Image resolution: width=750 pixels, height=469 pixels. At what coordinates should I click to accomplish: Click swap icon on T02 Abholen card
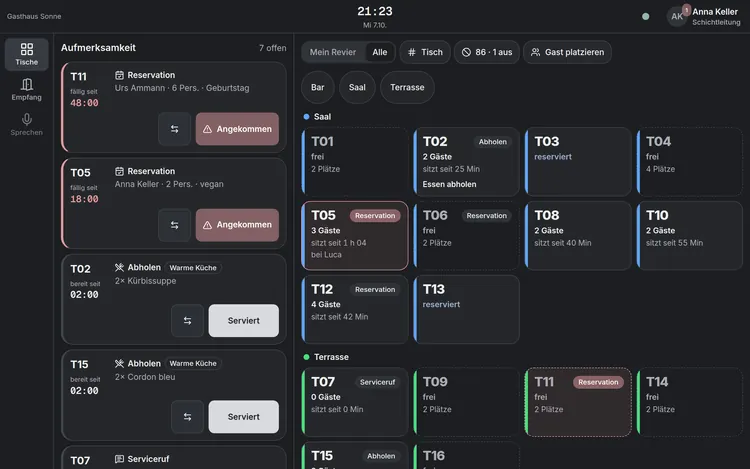[188, 321]
